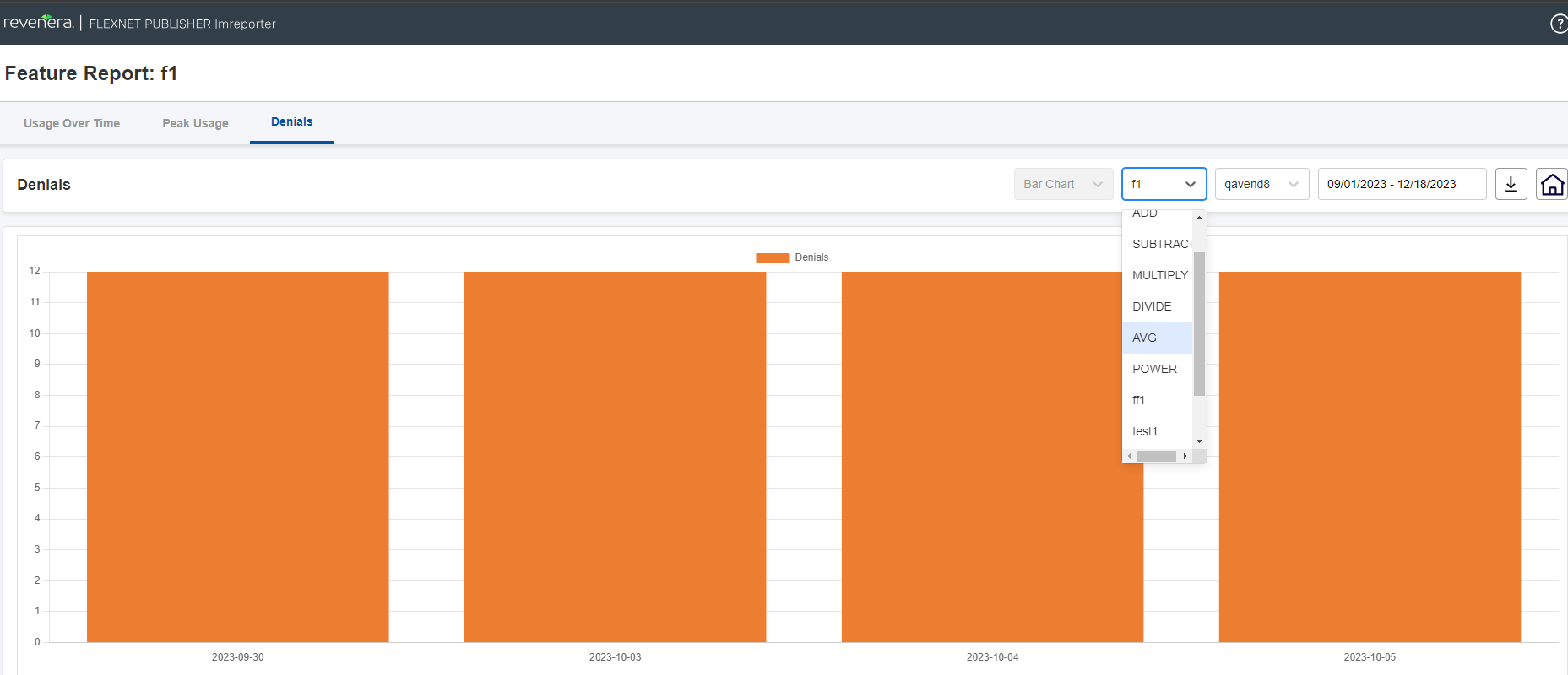Toggle the Denials legend series
Image resolution: width=1568 pixels, height=675 pixels.
[792, 257]
